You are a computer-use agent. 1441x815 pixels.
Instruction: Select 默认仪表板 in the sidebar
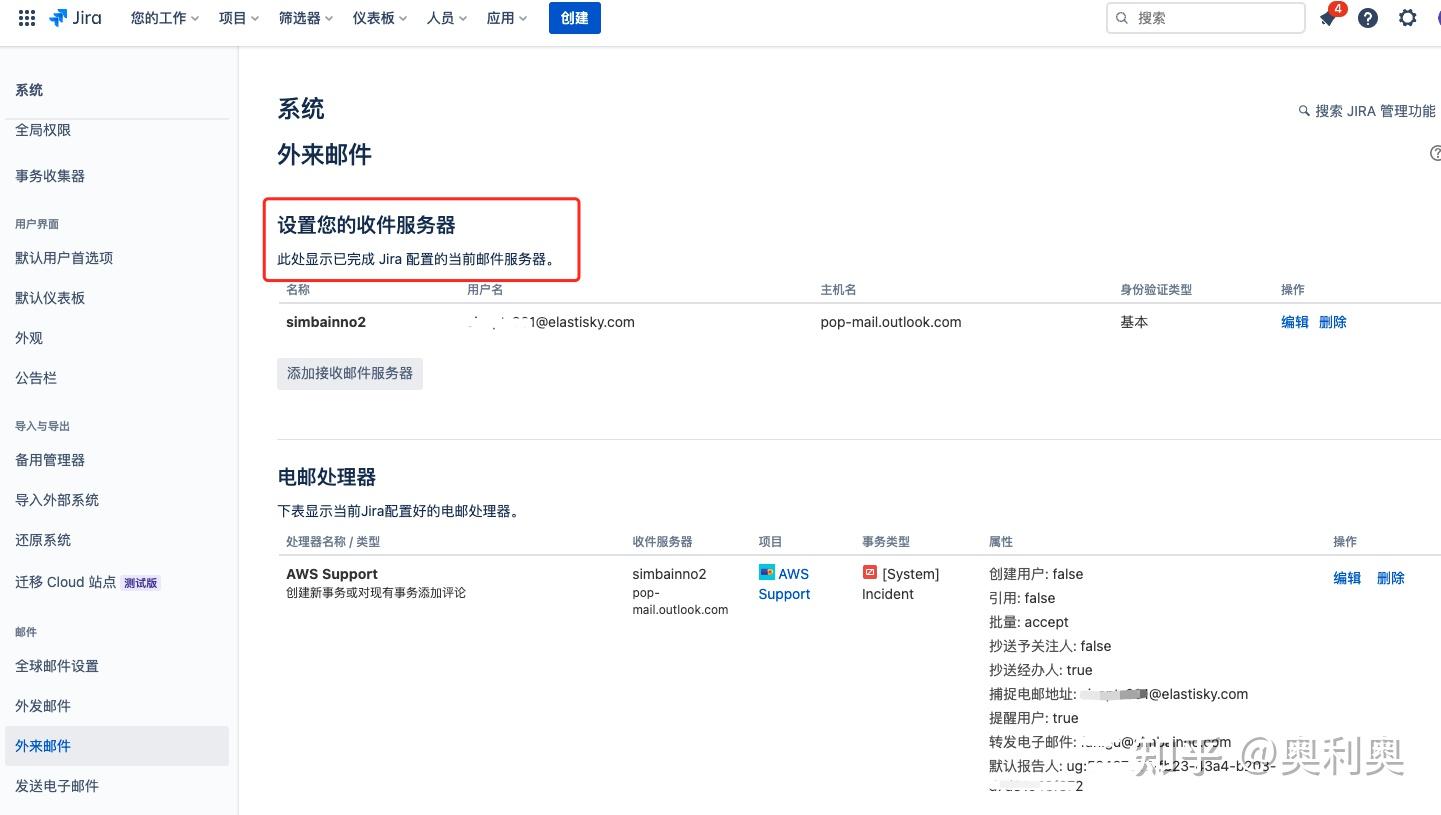point(50,298)
